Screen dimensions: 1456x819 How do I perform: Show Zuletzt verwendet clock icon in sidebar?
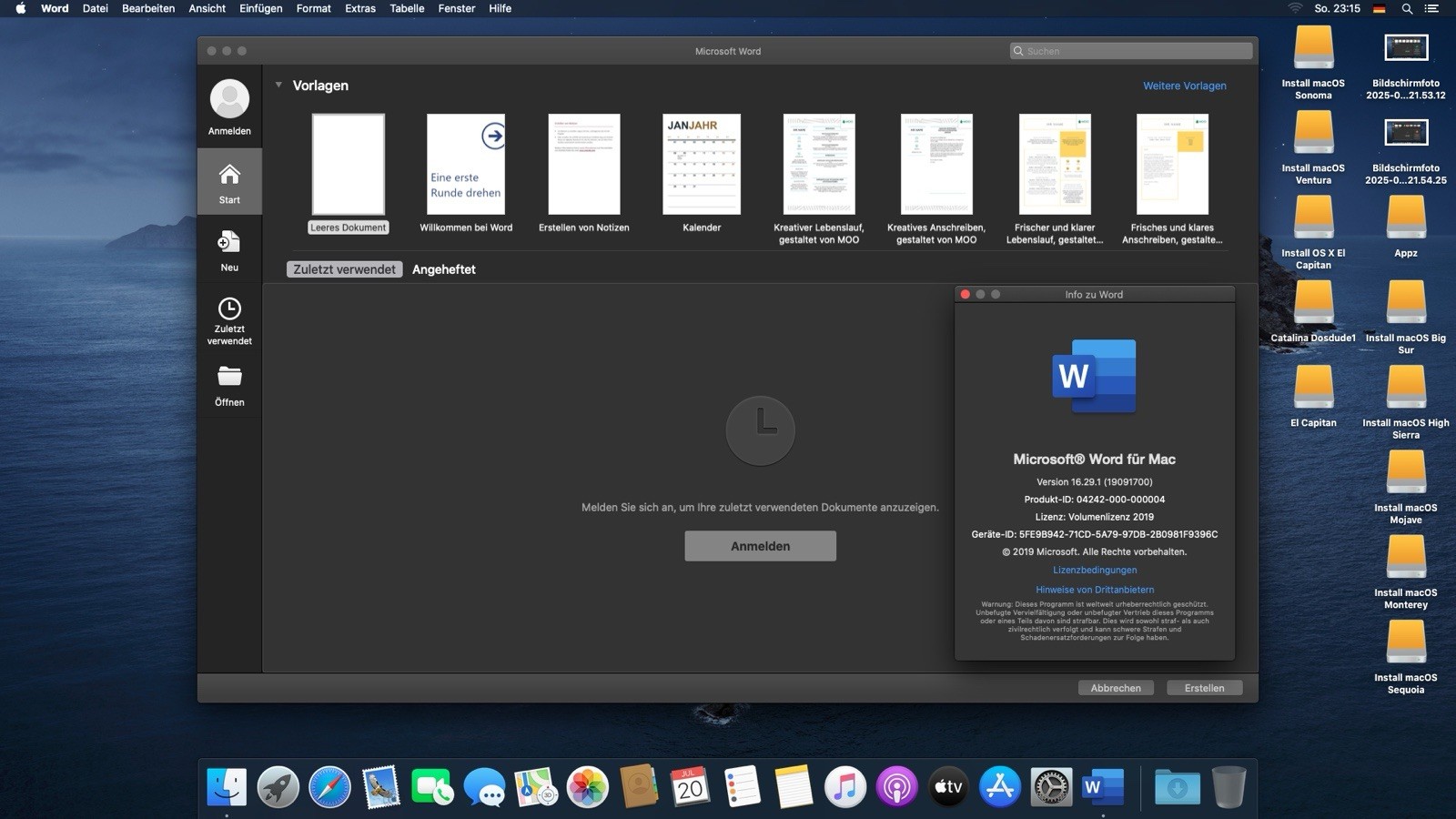pyautogui.click(x=229, y=308)
